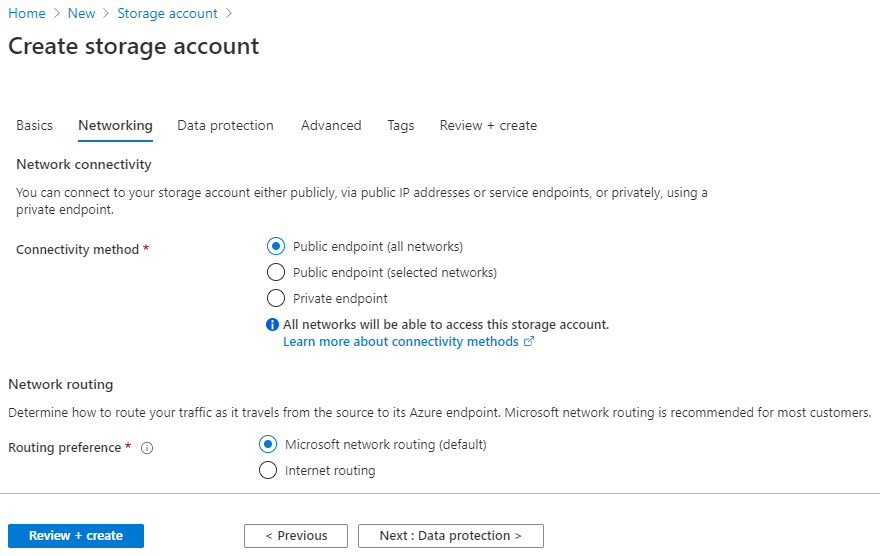Go to the Advanced tab
This screenshot has width=880, height=556.
(331, 126)
